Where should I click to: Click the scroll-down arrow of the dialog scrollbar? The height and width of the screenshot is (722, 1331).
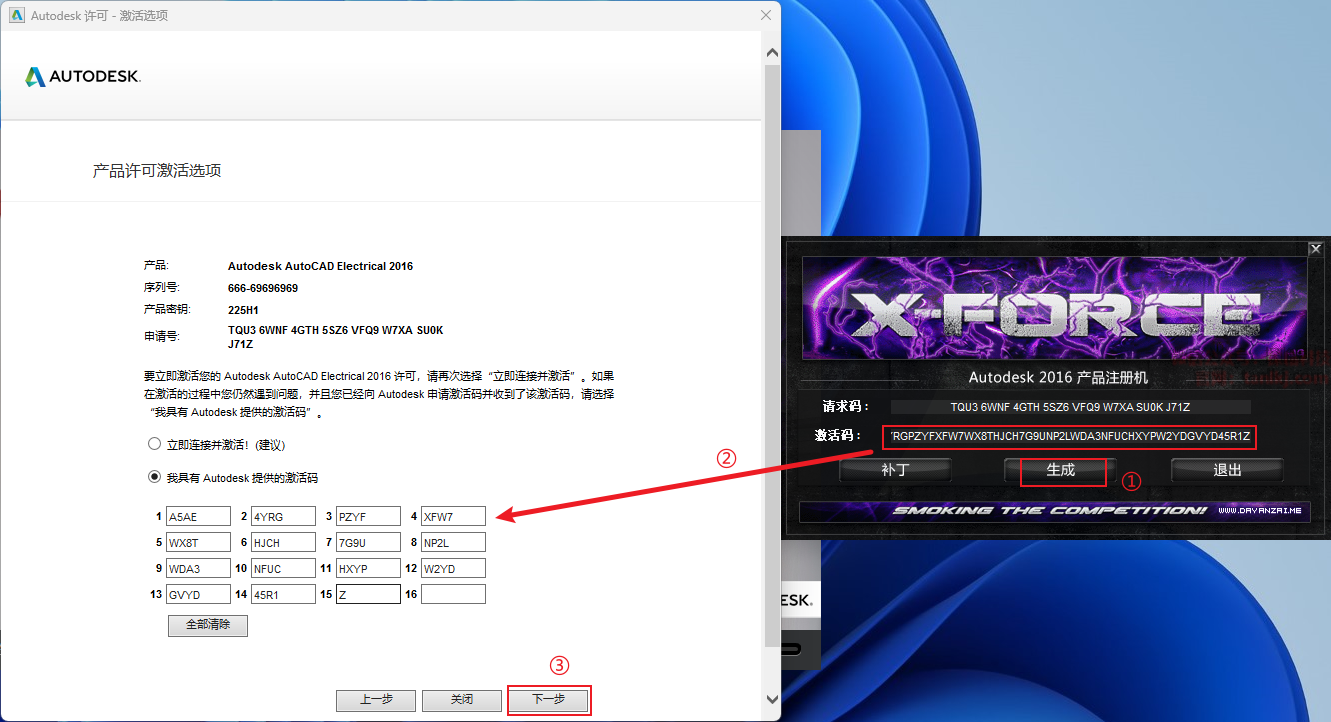pos(771,699)
